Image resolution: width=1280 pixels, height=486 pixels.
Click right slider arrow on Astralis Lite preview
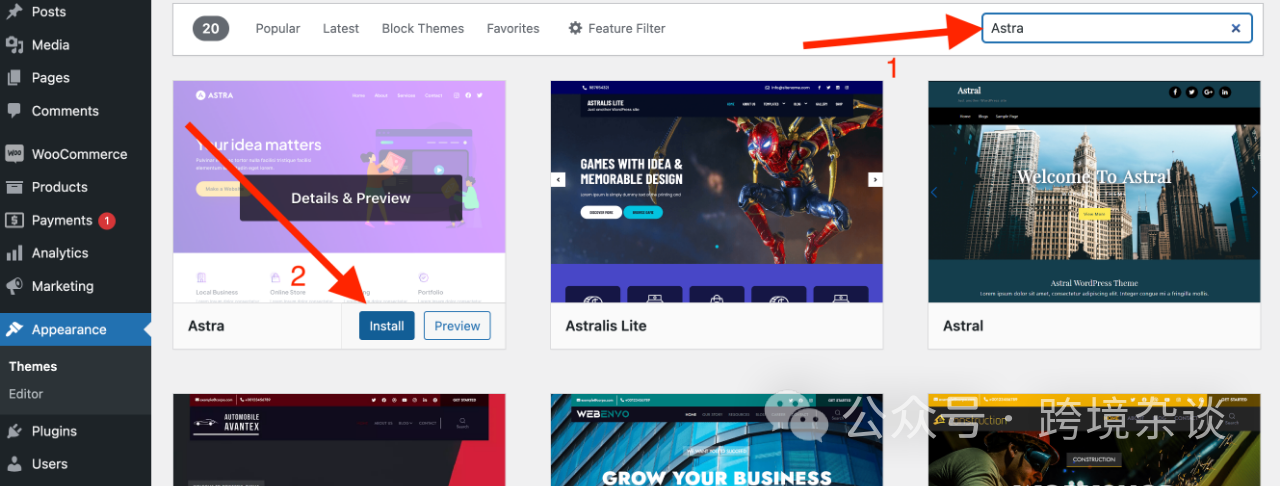pos(875,180)
